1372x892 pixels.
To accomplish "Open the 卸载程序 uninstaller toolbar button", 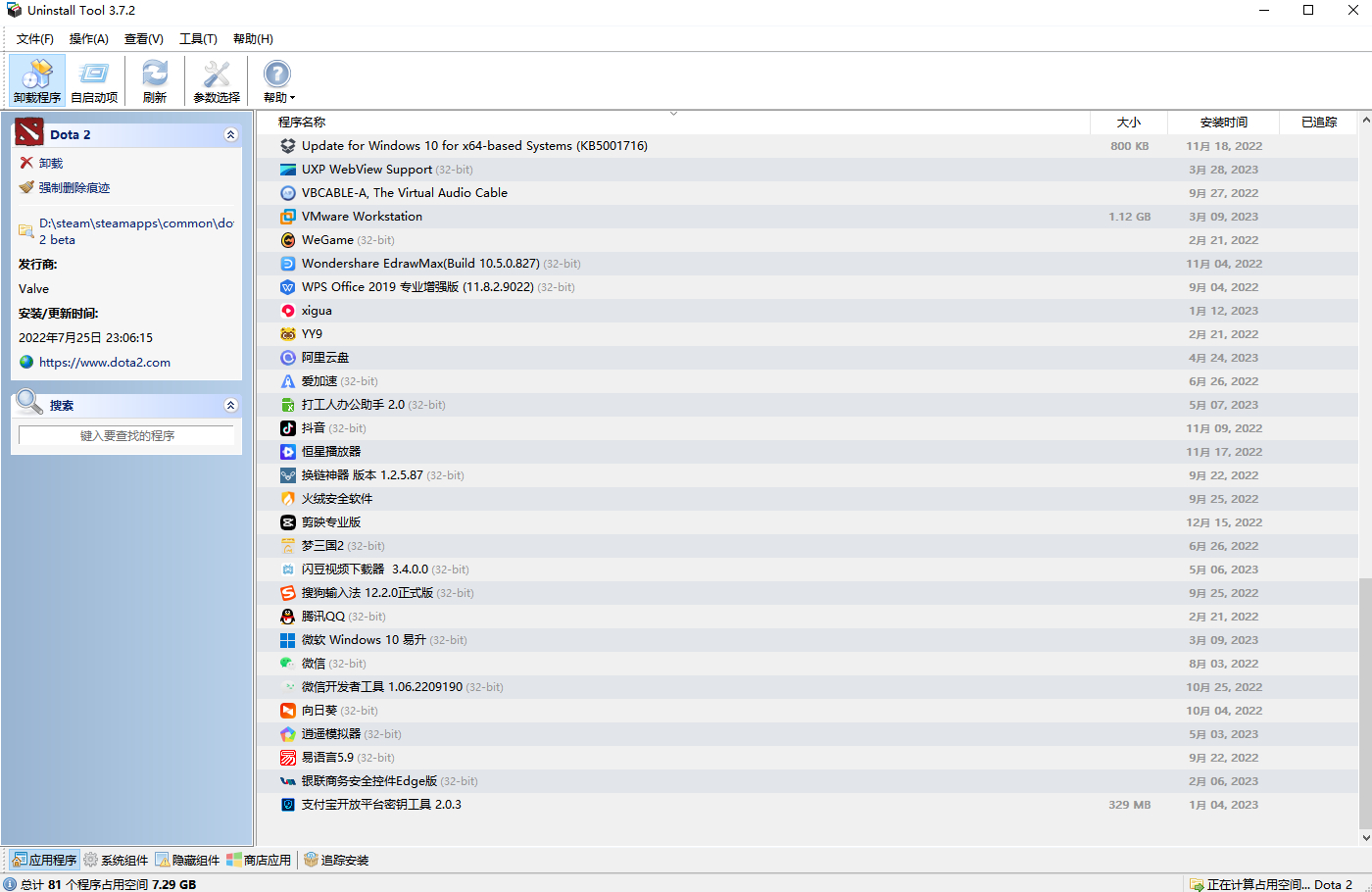I will pyautogui.click(x=37, y=80).
